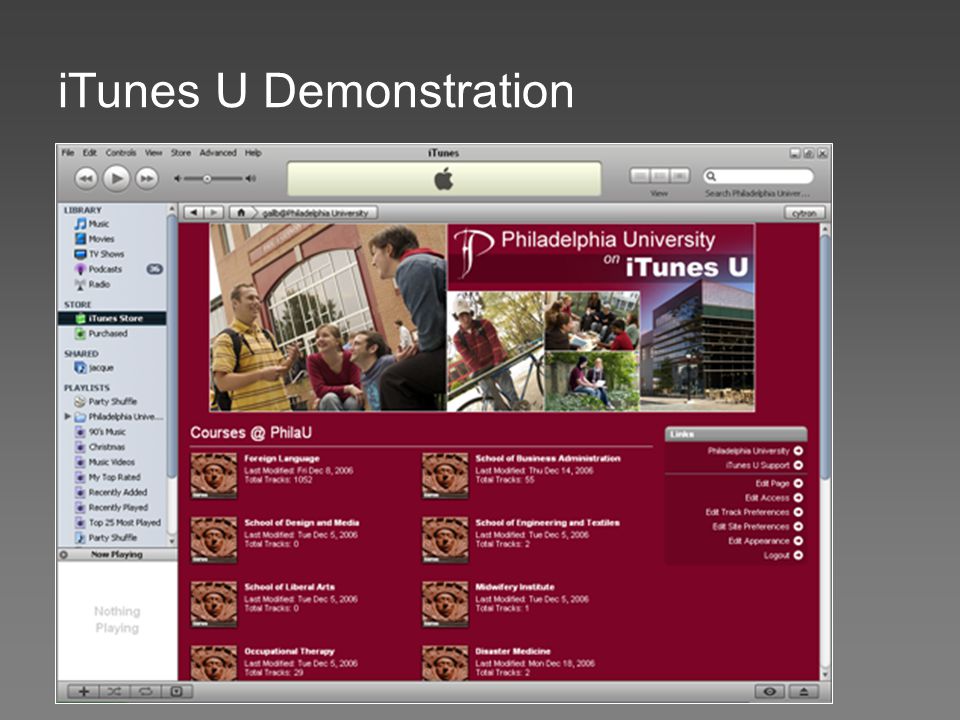Open the School of Business Administration course

(548, 459)
